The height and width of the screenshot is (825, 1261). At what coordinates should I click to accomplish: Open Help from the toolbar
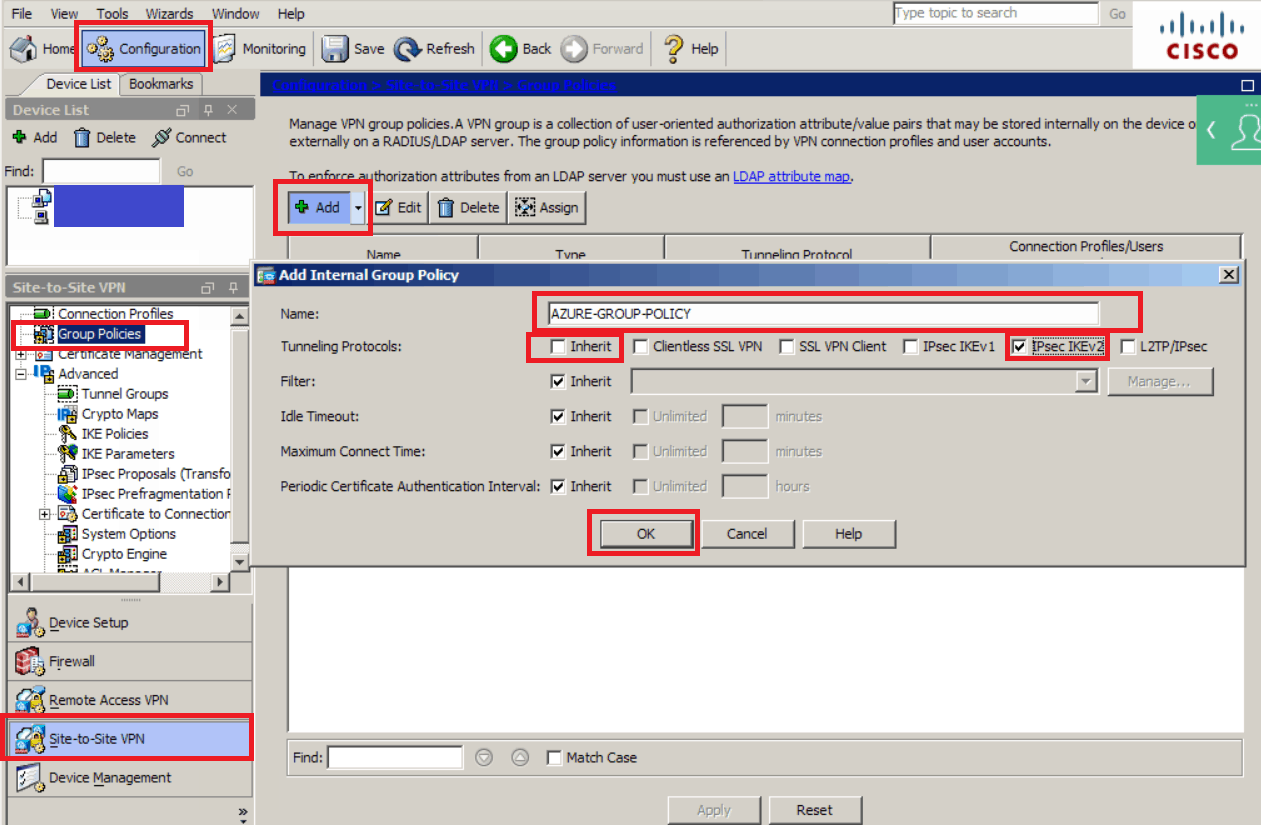(x=691, y=49)
